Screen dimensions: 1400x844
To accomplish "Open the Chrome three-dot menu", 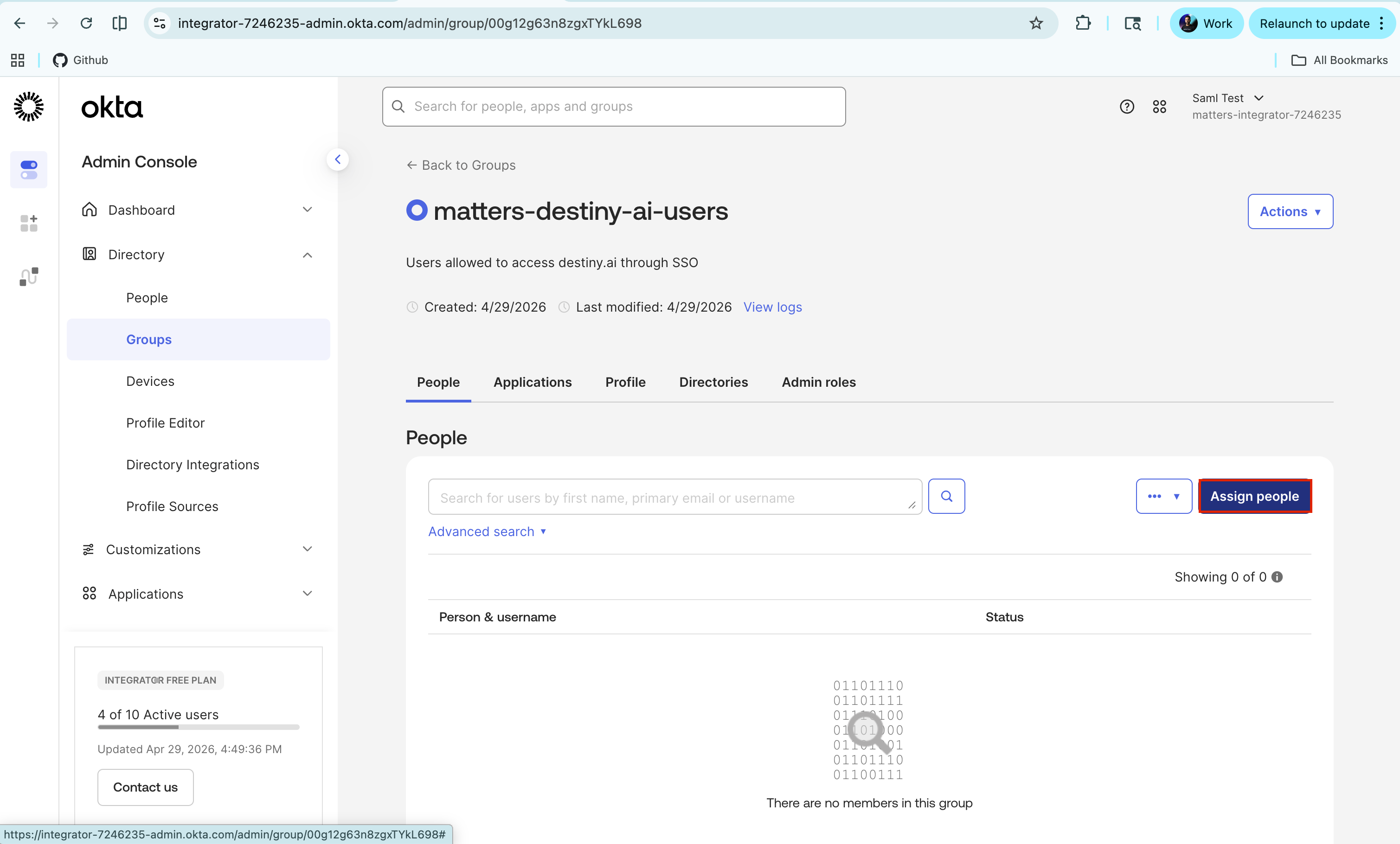I will click(1382, 23).
